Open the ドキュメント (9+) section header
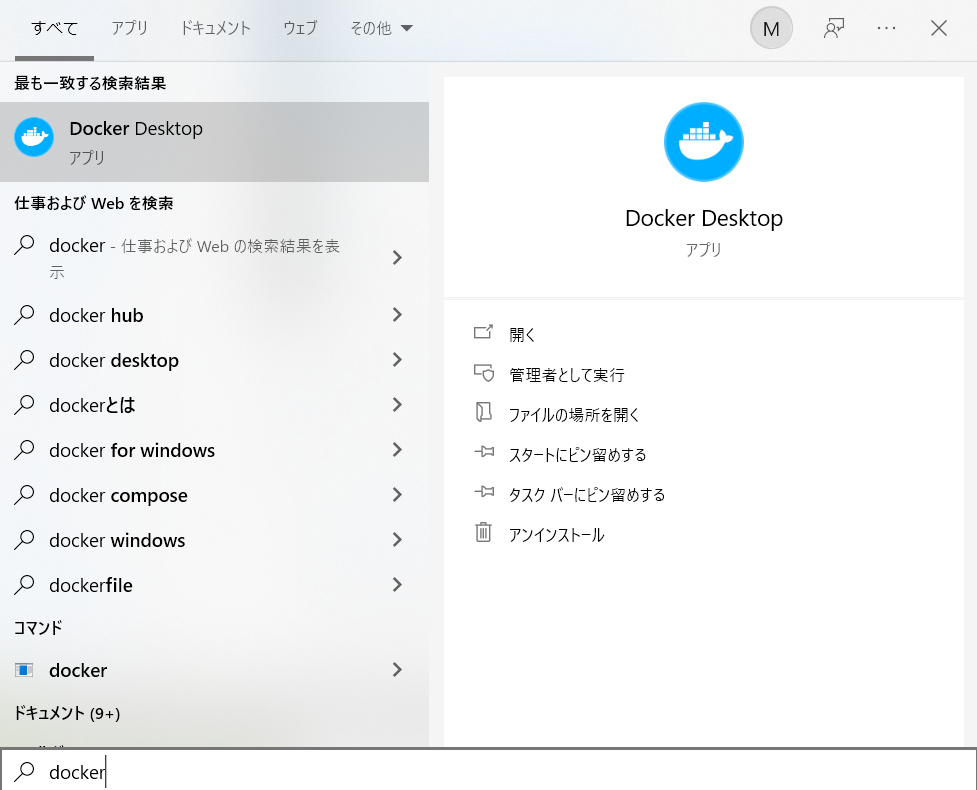977x790 pixels. 67,713
